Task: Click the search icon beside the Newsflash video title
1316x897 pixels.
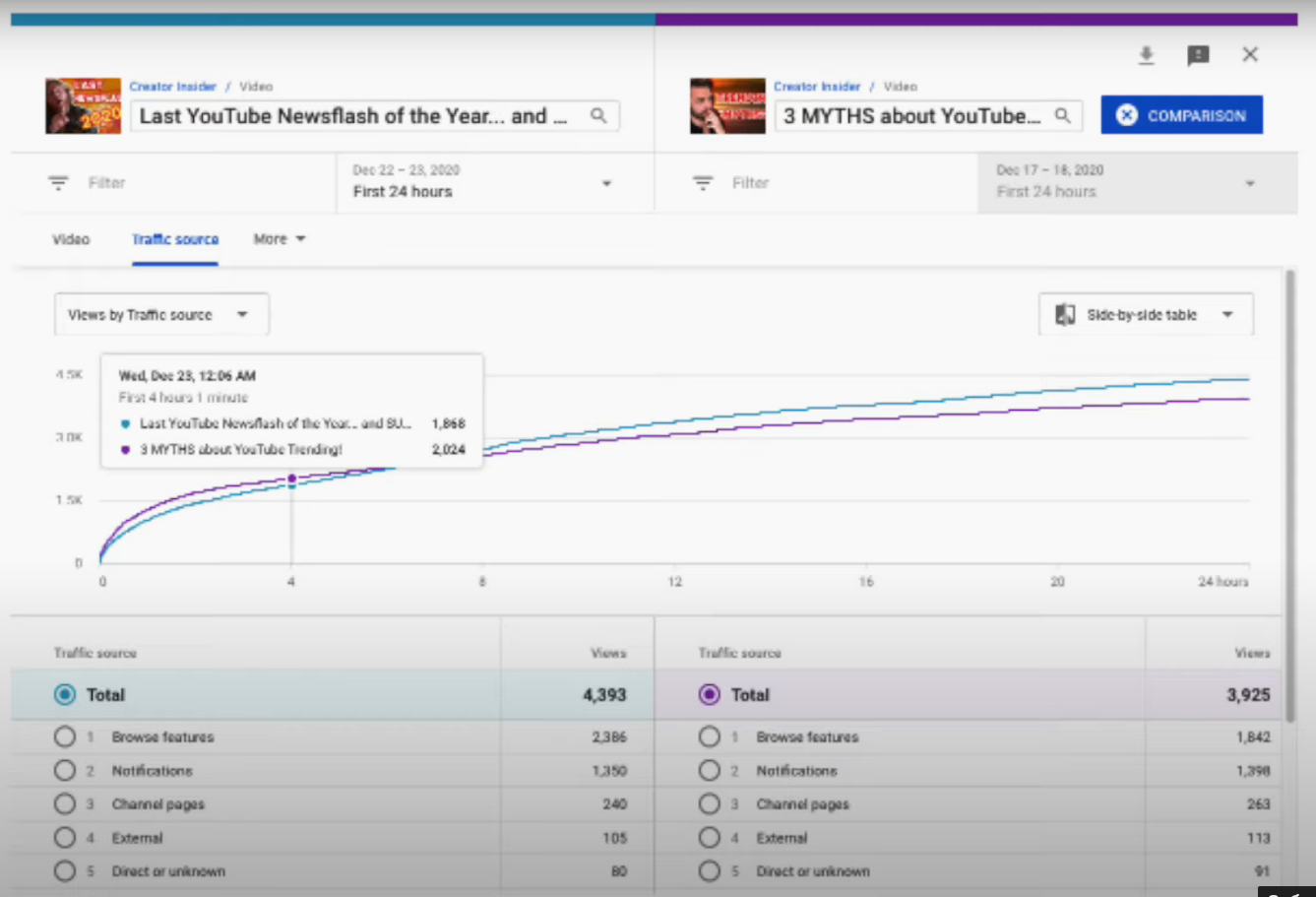Action: 598,115
